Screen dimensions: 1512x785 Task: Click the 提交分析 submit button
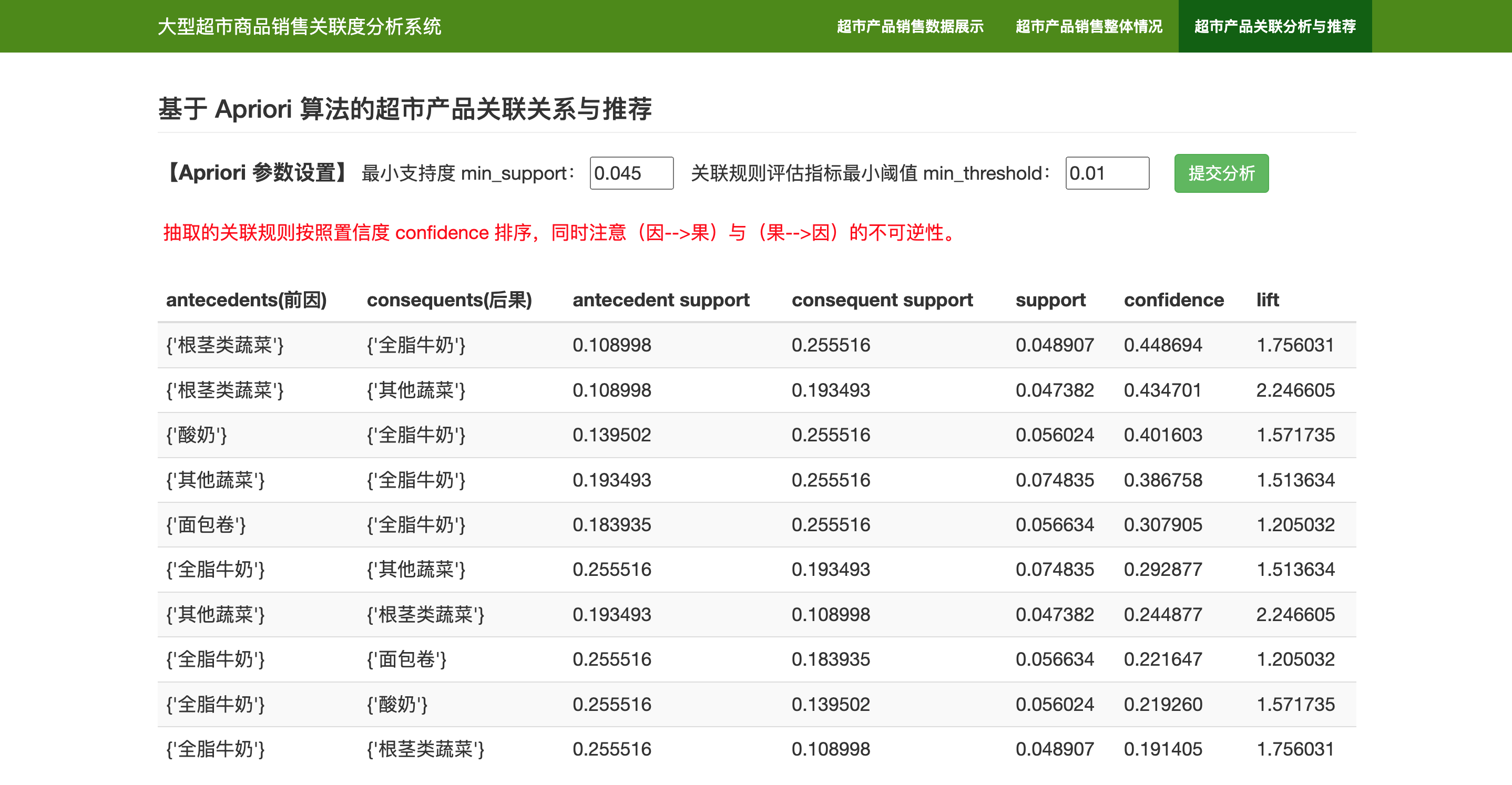[1221, 173]
